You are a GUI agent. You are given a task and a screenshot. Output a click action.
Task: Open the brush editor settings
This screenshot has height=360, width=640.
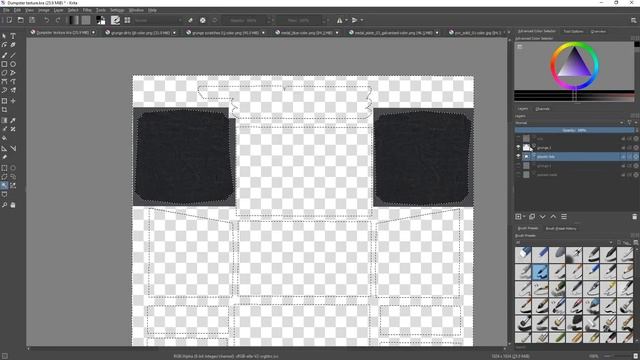click(x=116, y=20)
